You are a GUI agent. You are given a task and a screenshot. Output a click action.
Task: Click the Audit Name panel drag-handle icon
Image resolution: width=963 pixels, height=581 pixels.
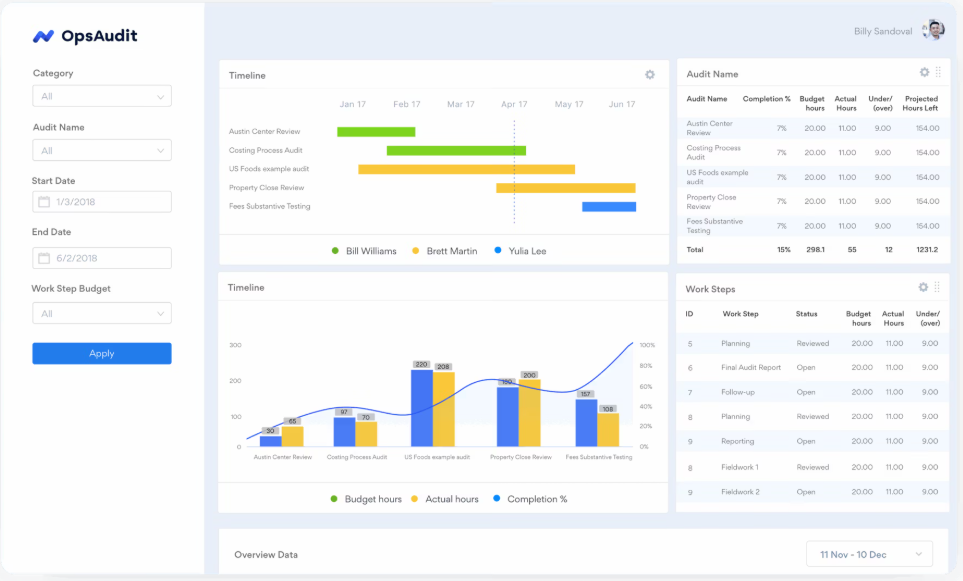click(x=940, y=71)
